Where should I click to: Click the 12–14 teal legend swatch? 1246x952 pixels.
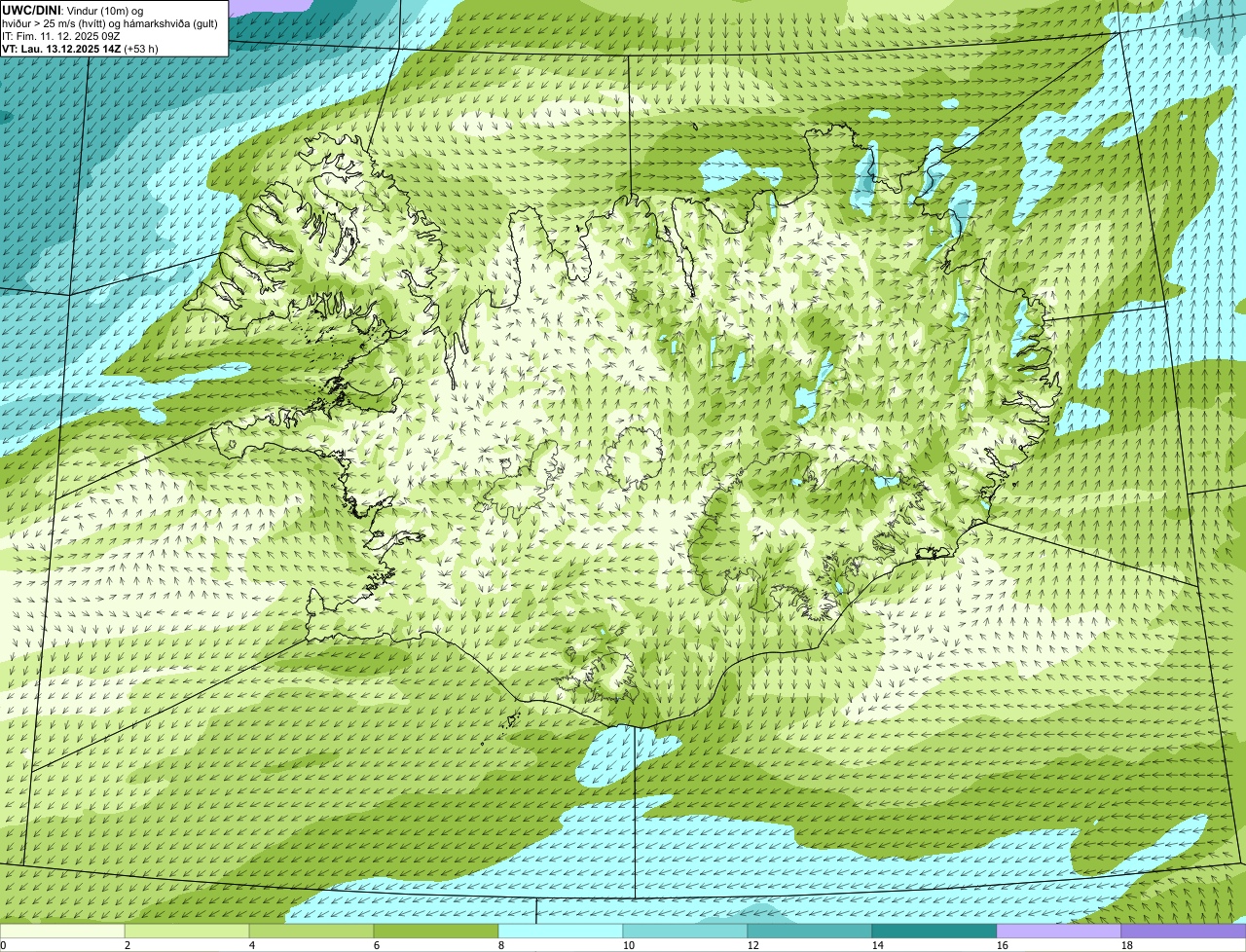pos(810,931)
